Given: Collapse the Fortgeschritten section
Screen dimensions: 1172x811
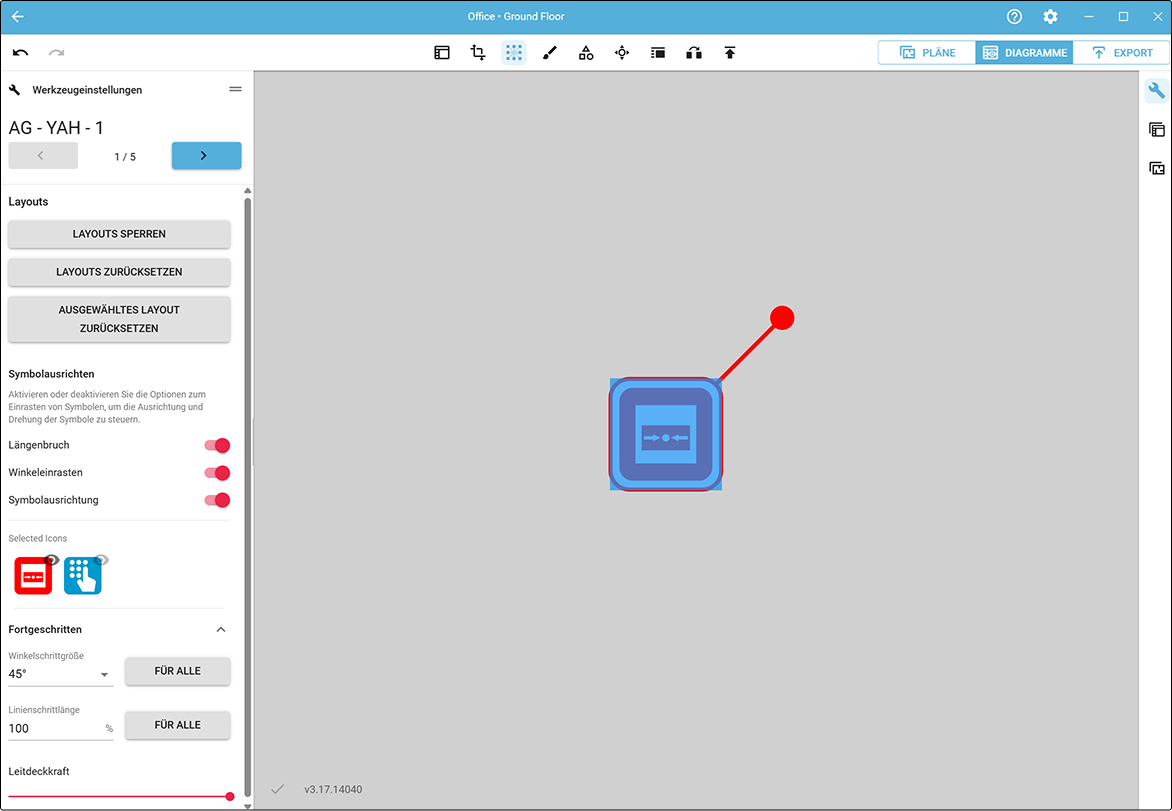Looking at the screenshot, I should (220, 629).
